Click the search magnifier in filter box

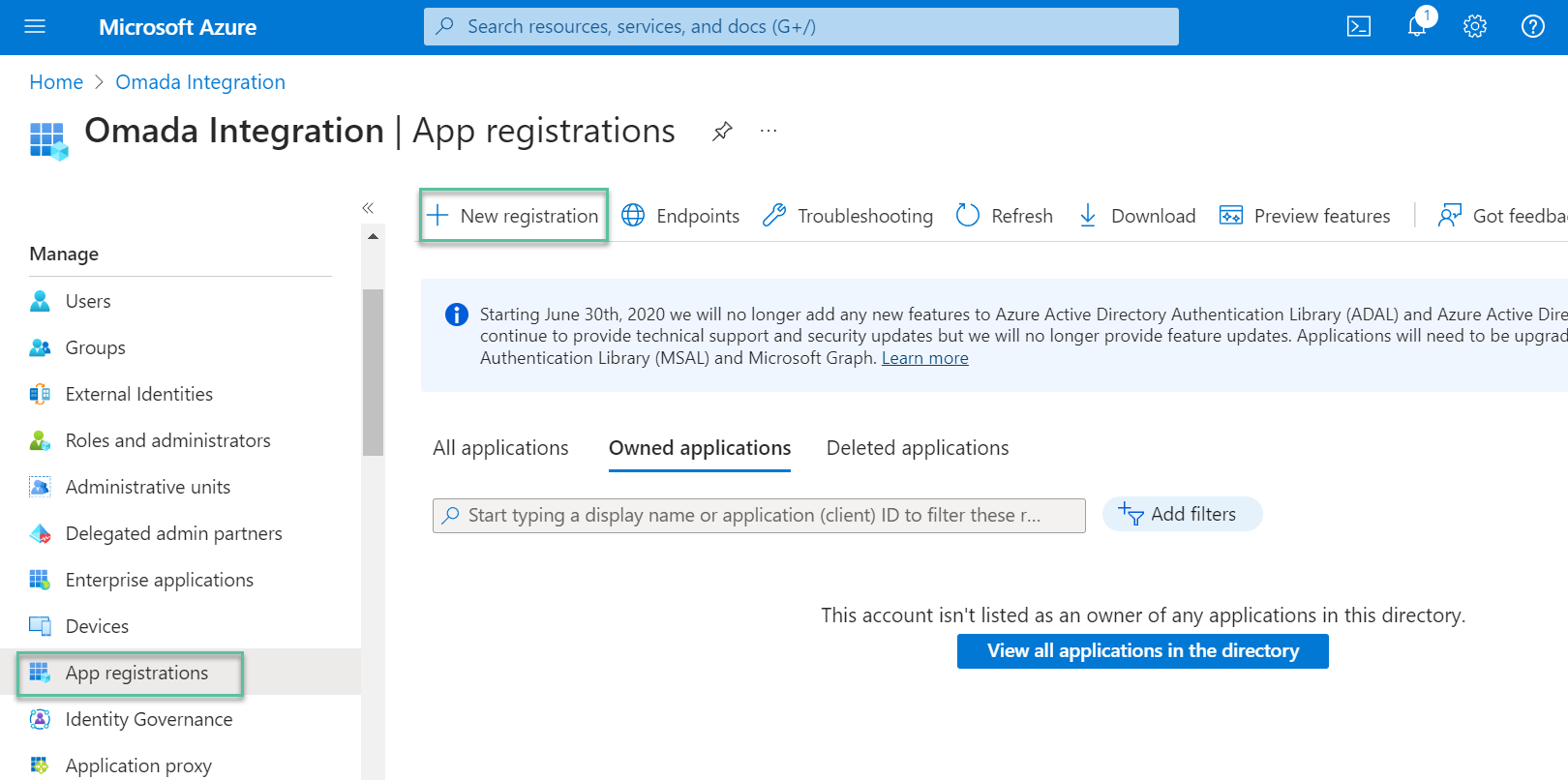pos(450,516)
